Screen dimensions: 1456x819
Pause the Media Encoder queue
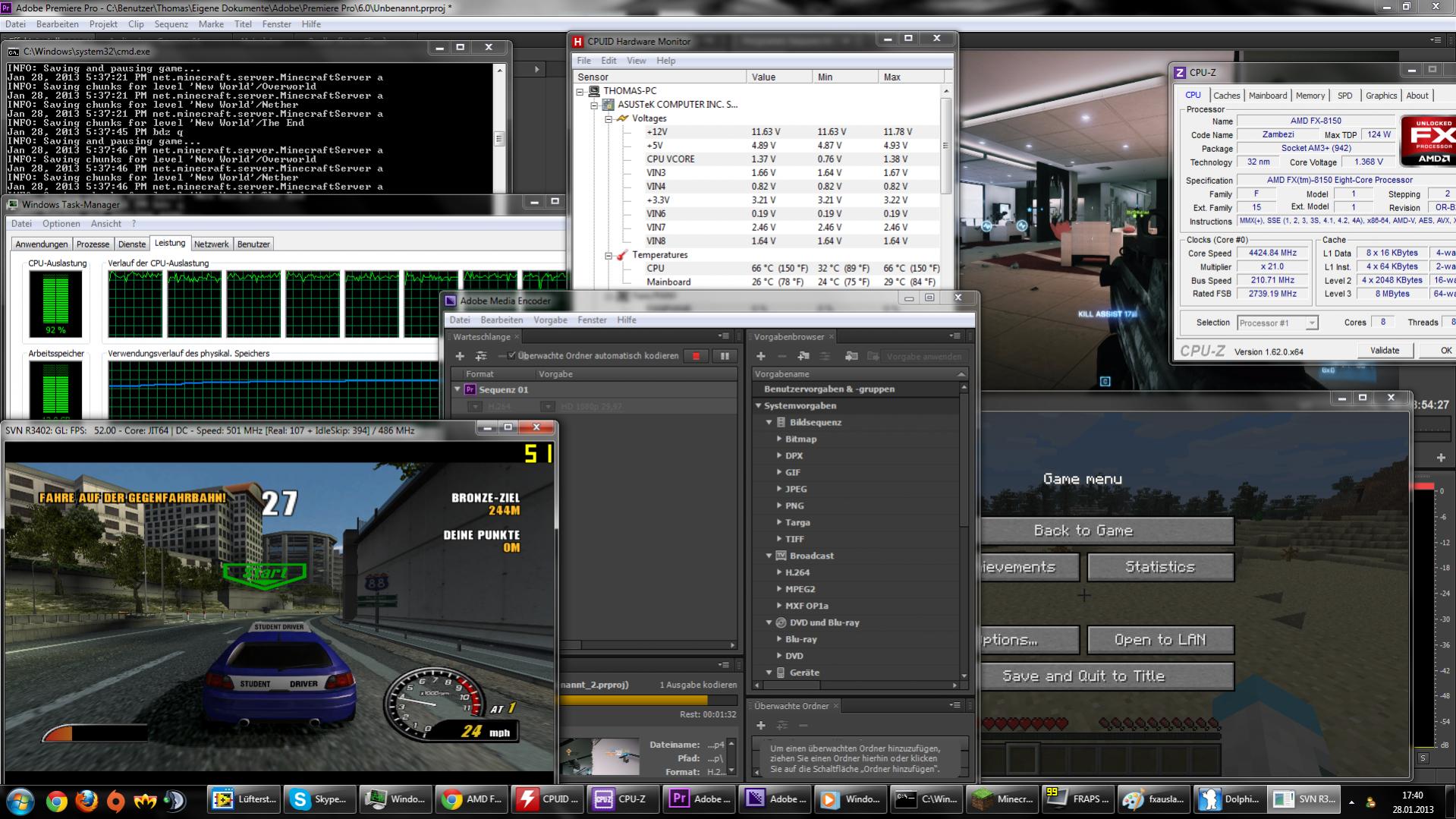pos(725,356)
